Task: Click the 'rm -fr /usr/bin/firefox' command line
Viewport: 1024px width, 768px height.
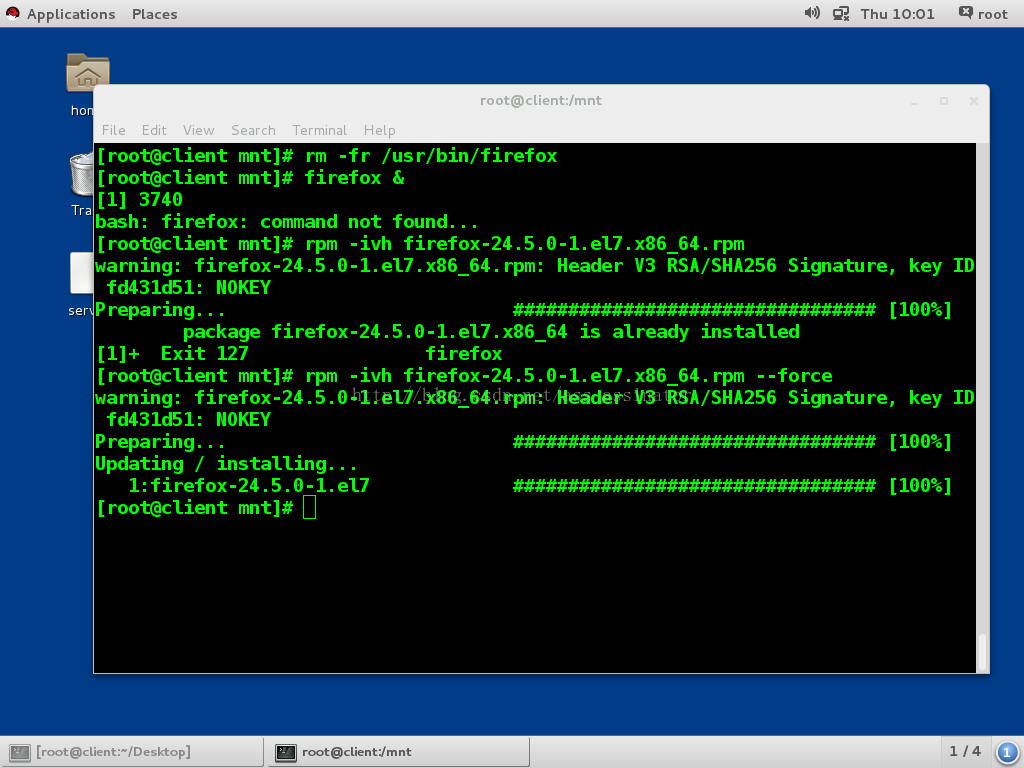Action: point(327,156)
